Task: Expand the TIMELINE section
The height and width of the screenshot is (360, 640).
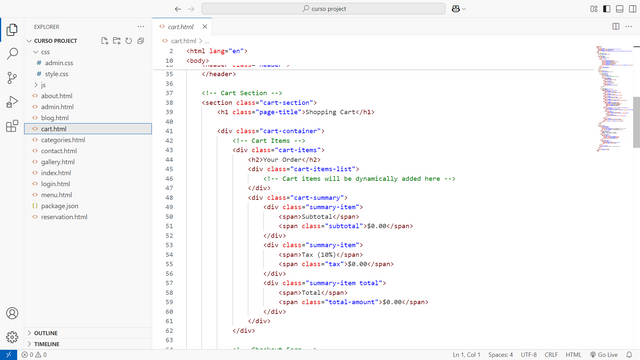Action: pyautogui.click(x=88, y=344)
